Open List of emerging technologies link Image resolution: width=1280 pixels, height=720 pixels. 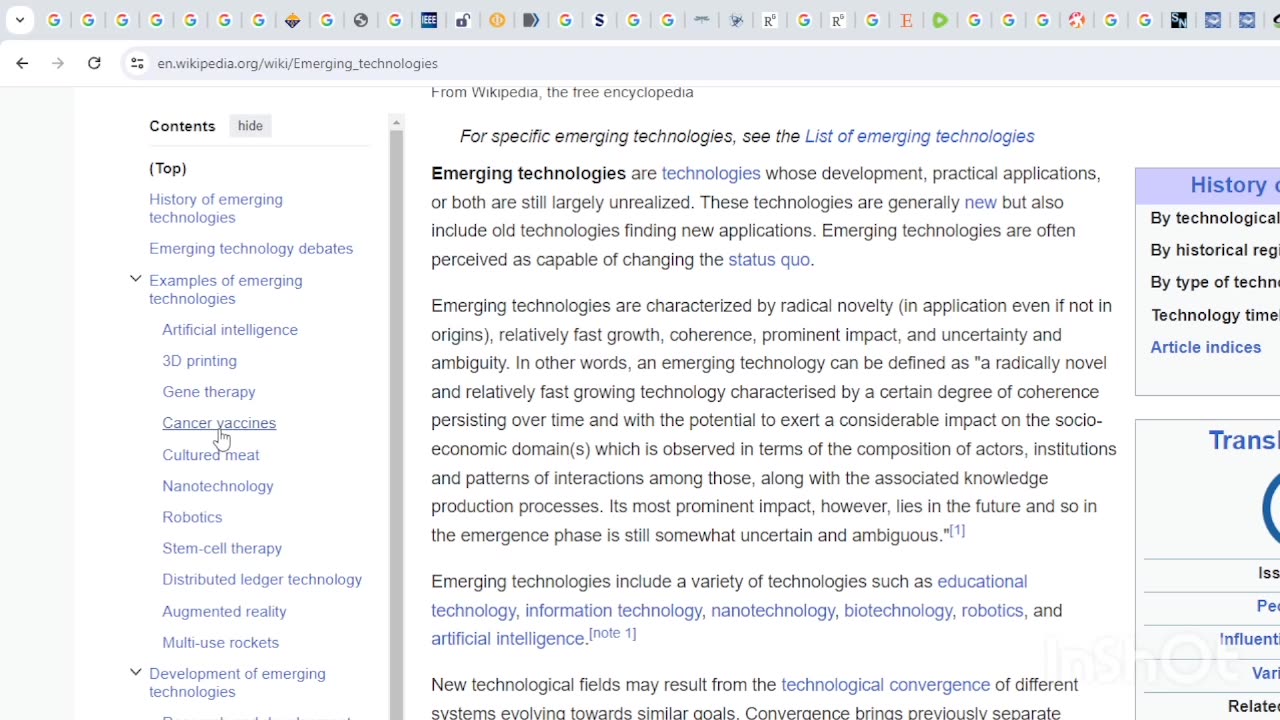[x=920, y=136]
